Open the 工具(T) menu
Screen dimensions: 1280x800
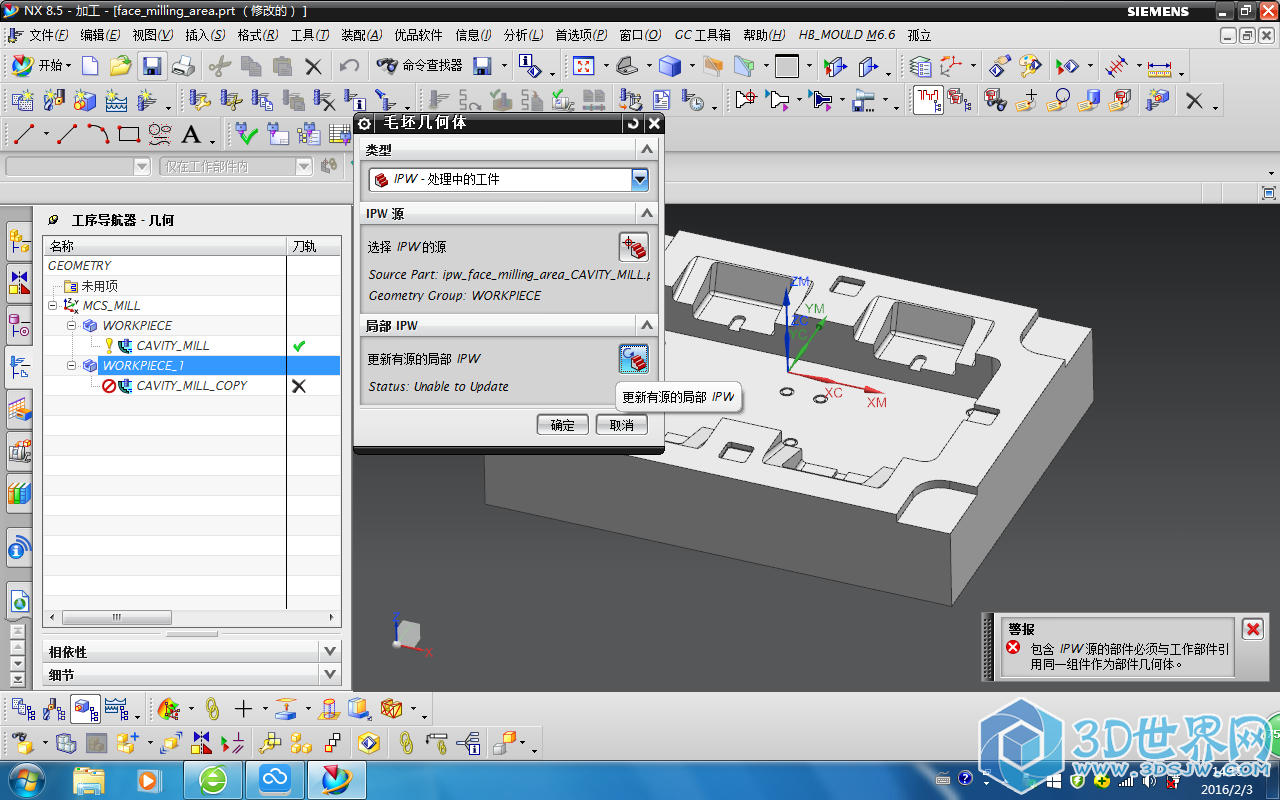pos(310,35)
